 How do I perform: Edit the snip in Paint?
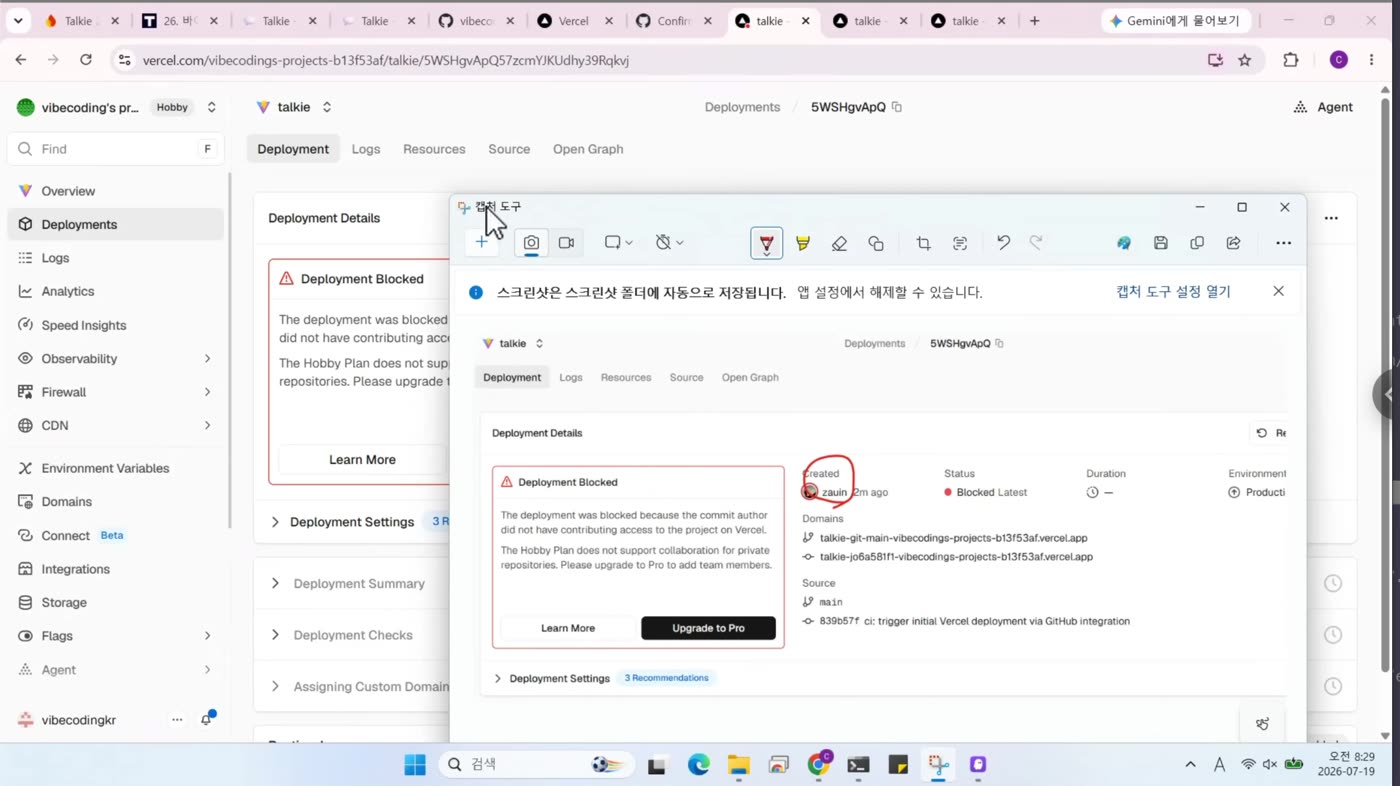1124,243
